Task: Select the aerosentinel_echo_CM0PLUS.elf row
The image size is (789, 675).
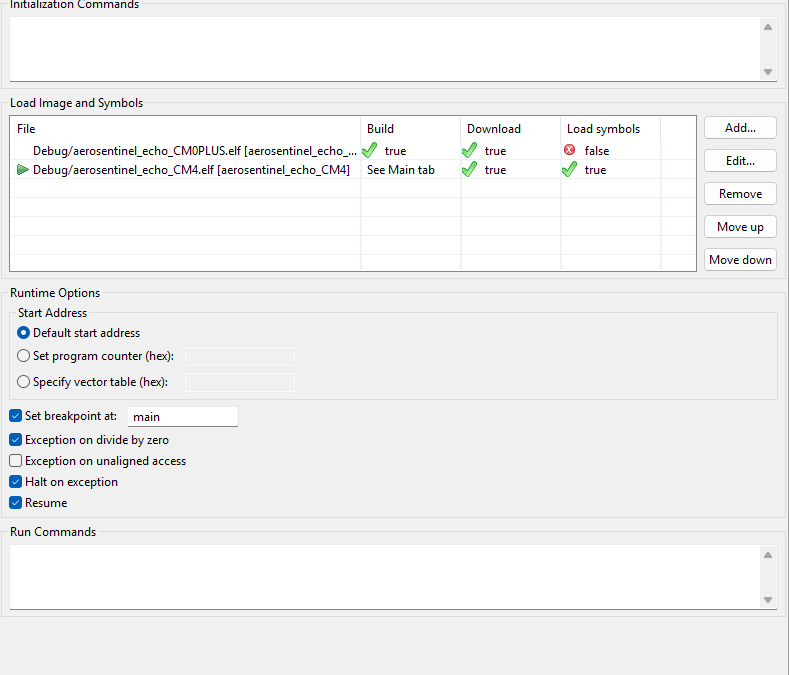Action: click(x=353, y=151)
